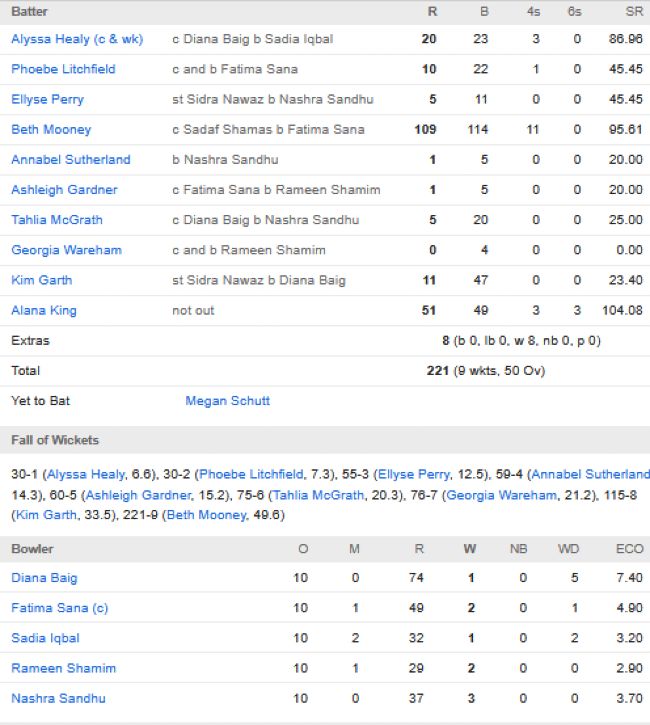Image resolution: width=650 pixels, height=725 pixels.
Task: Click Diana Baig in the bowler table
Action: [x=44, y=577]
